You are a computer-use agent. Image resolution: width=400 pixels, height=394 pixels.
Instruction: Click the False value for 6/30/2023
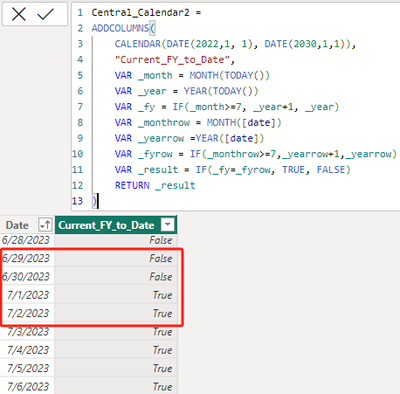tap(161, 277)
